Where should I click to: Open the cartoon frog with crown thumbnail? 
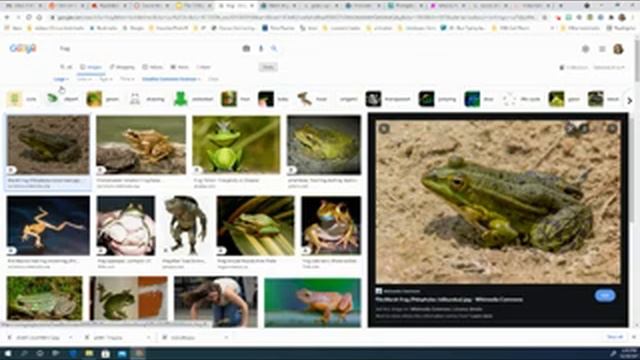pyautogui.click(x=236, y=145)
